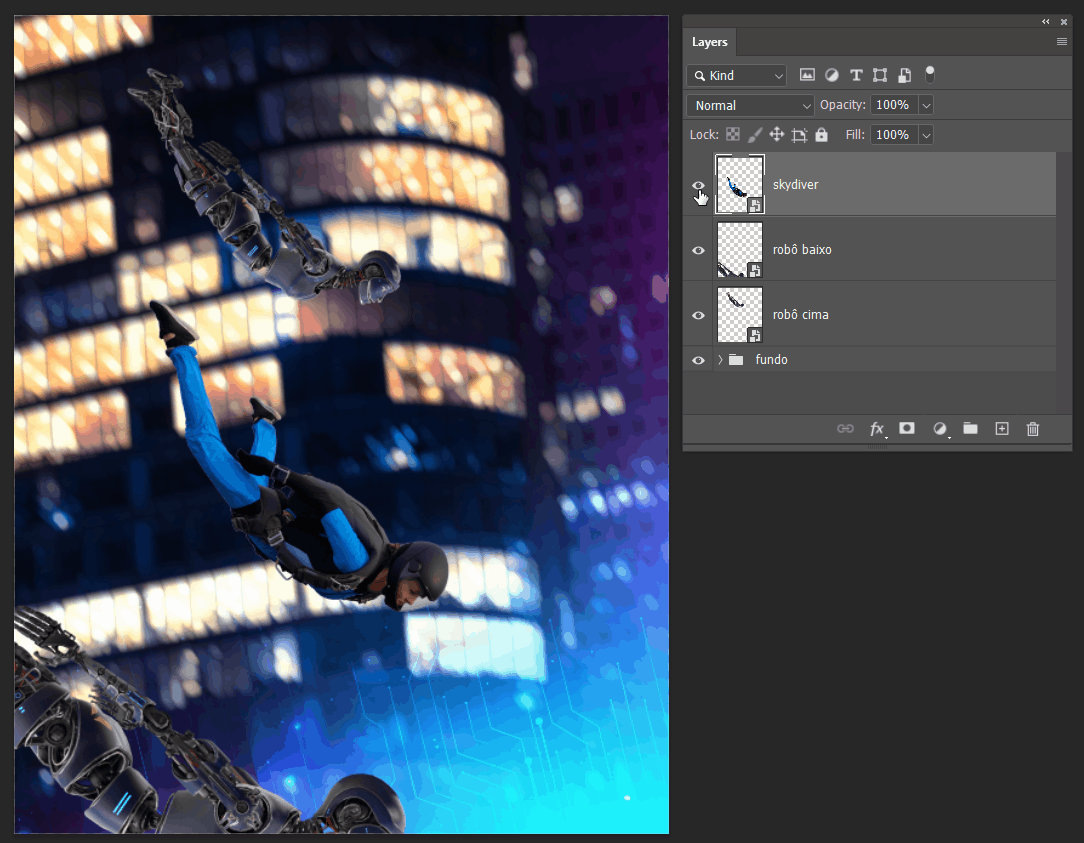Filter for pixel layers icon
The image size is (1084, 843).
807,75
